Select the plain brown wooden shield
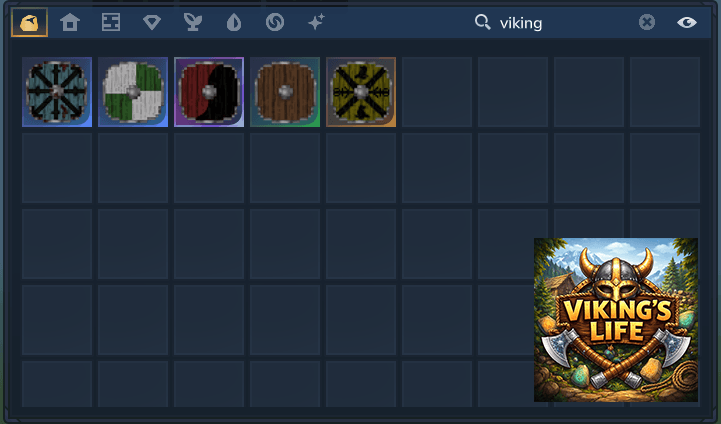 pos(285,92)
